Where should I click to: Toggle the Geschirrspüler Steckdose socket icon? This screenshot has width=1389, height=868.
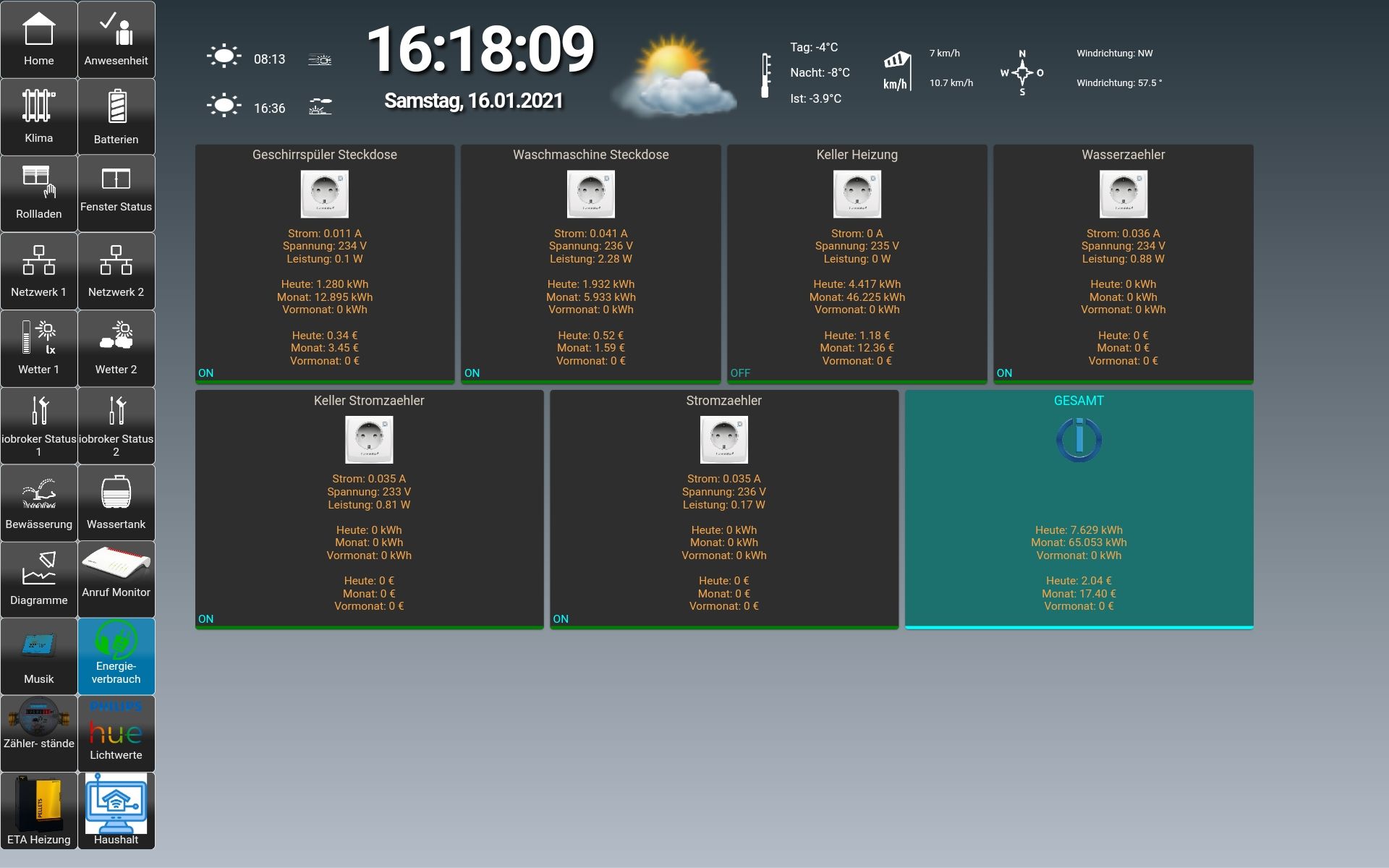pos(324,194)
